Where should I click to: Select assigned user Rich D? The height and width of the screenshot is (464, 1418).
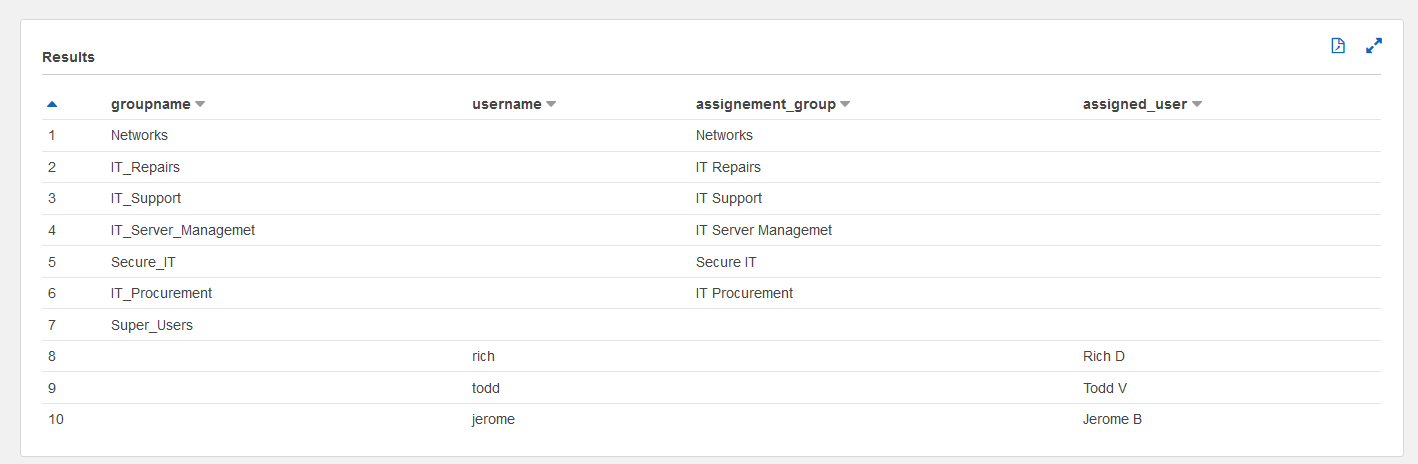coord(1104,356)
